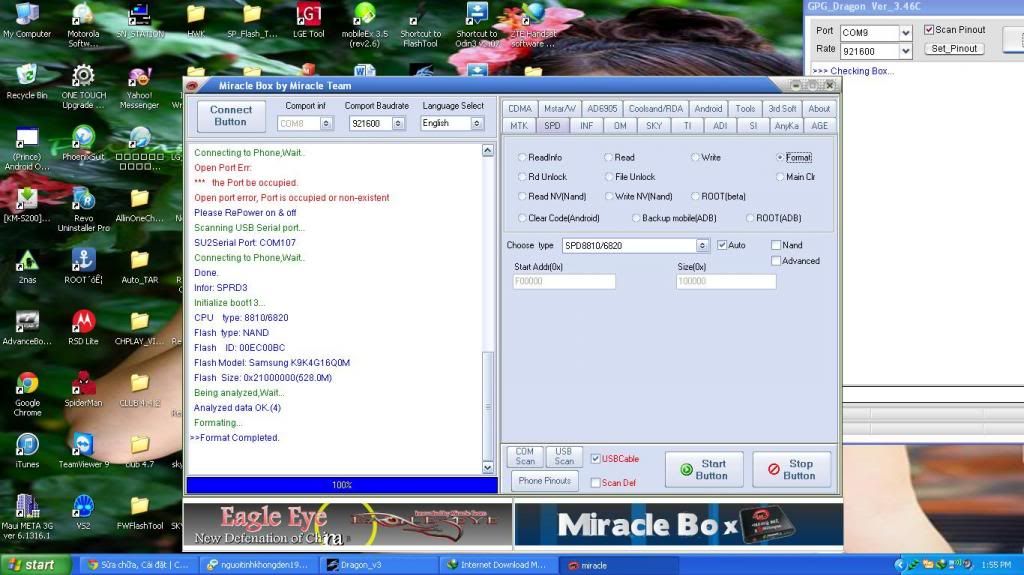Click the Connect Button
This screenshot has height=575, width=1024.
click(231, 116)
